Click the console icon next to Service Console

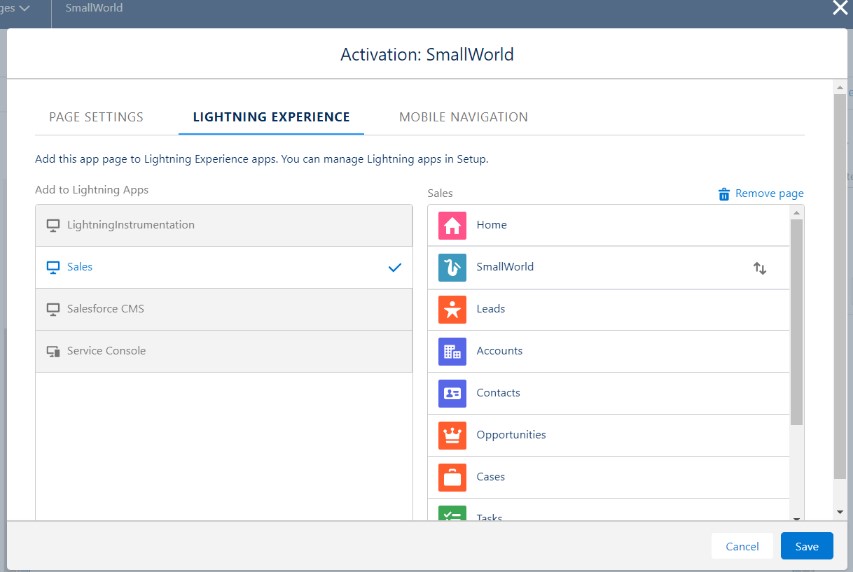[53, 351]
